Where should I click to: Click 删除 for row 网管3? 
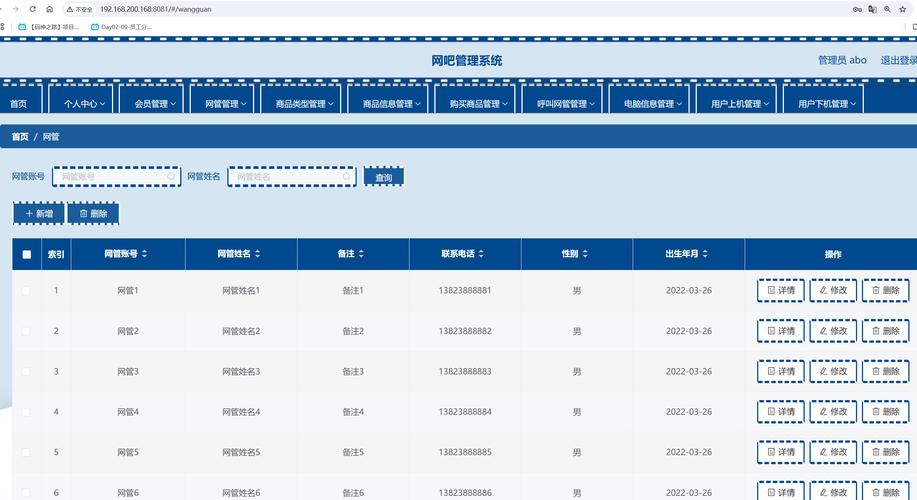tap(885, 371)
